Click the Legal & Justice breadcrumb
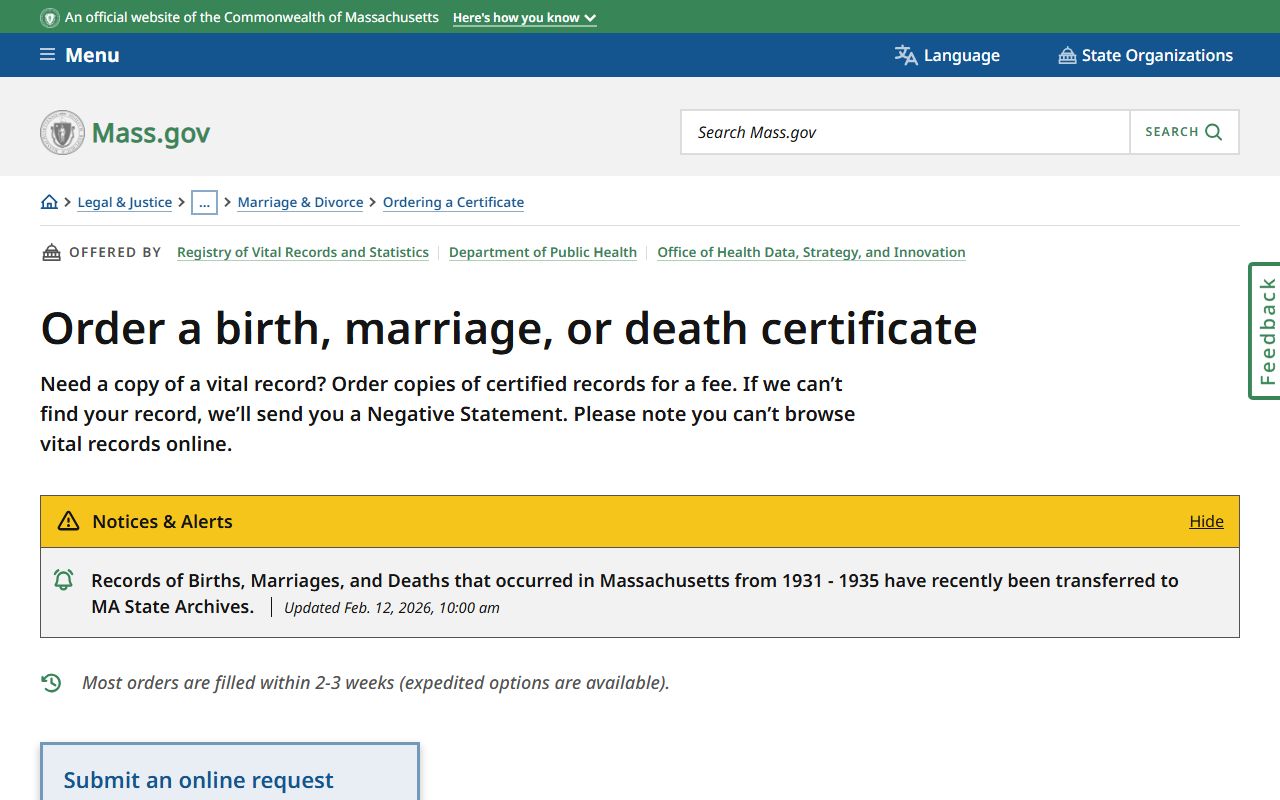The image size is (1280, 800). pyautogui.click(x=125, y=202)
